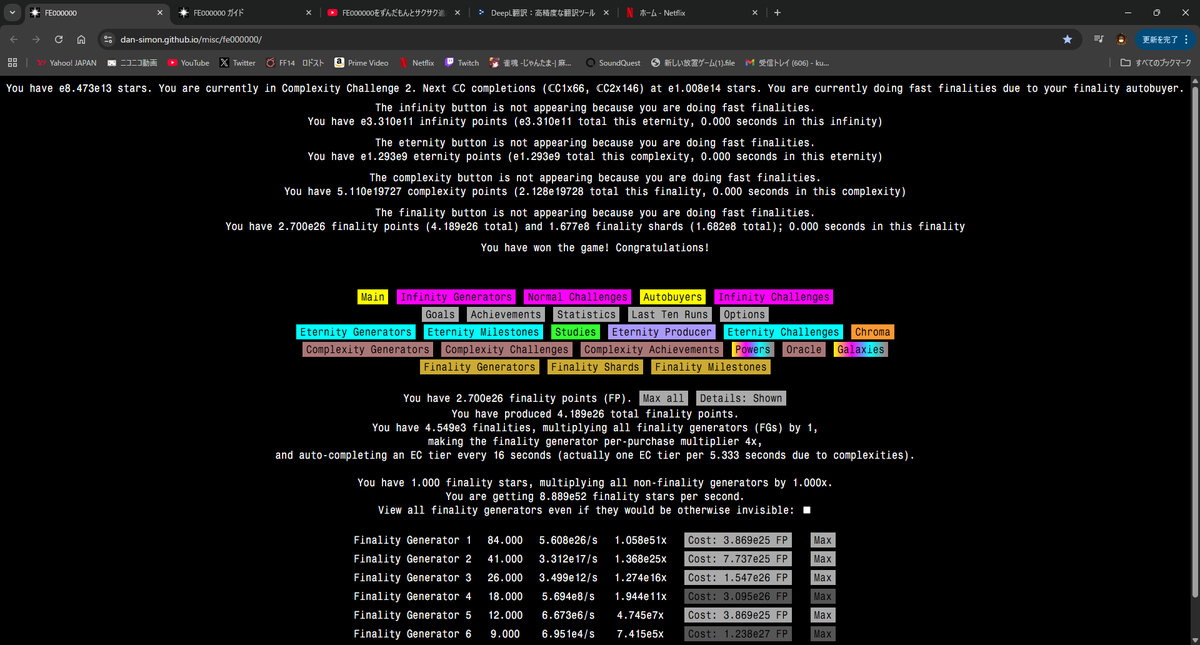Bookmark this page with the star icon
The height and width of the screenshot is (645, 1200).
click(1067, 39)
